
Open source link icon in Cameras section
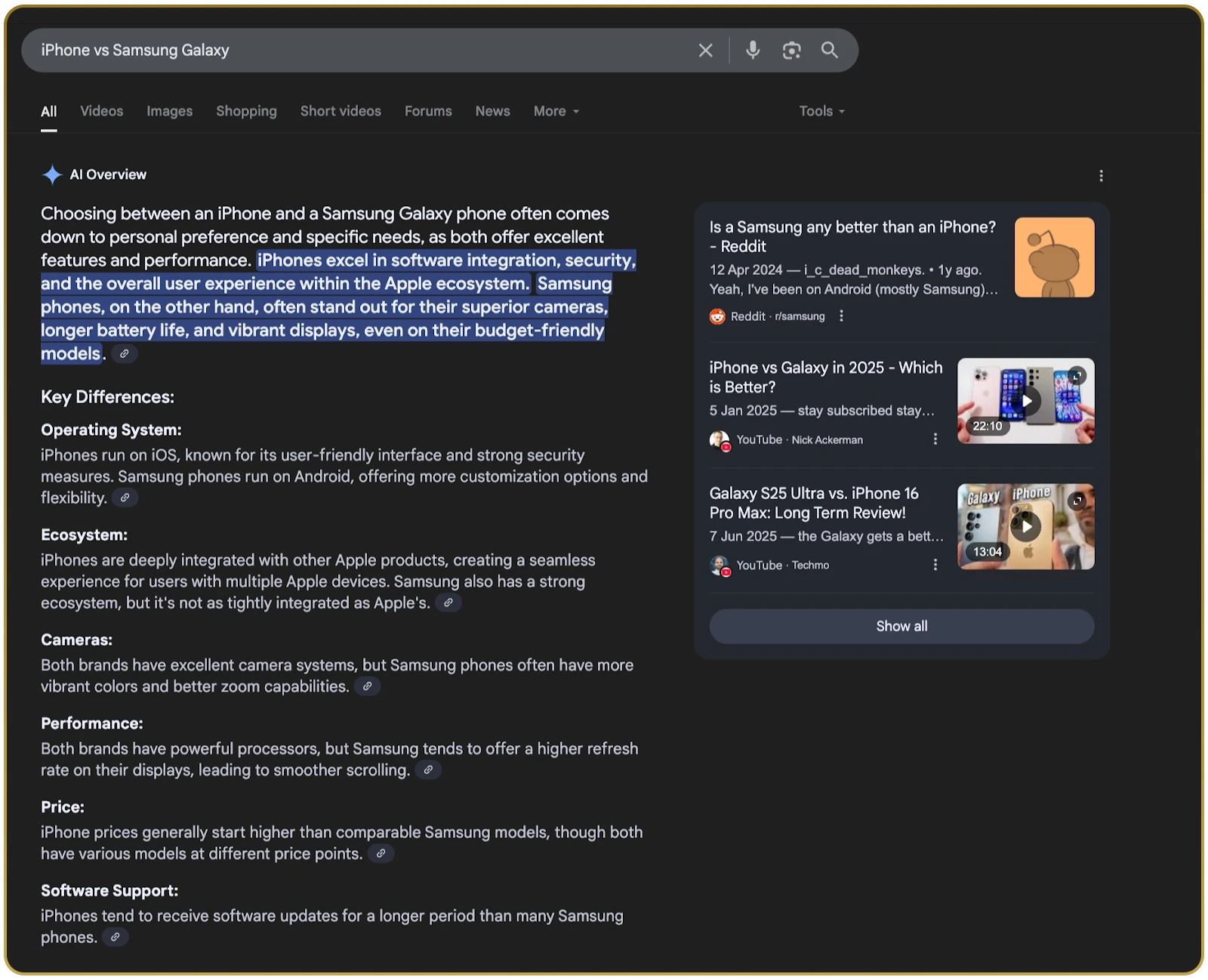click(x=368, y=686)
